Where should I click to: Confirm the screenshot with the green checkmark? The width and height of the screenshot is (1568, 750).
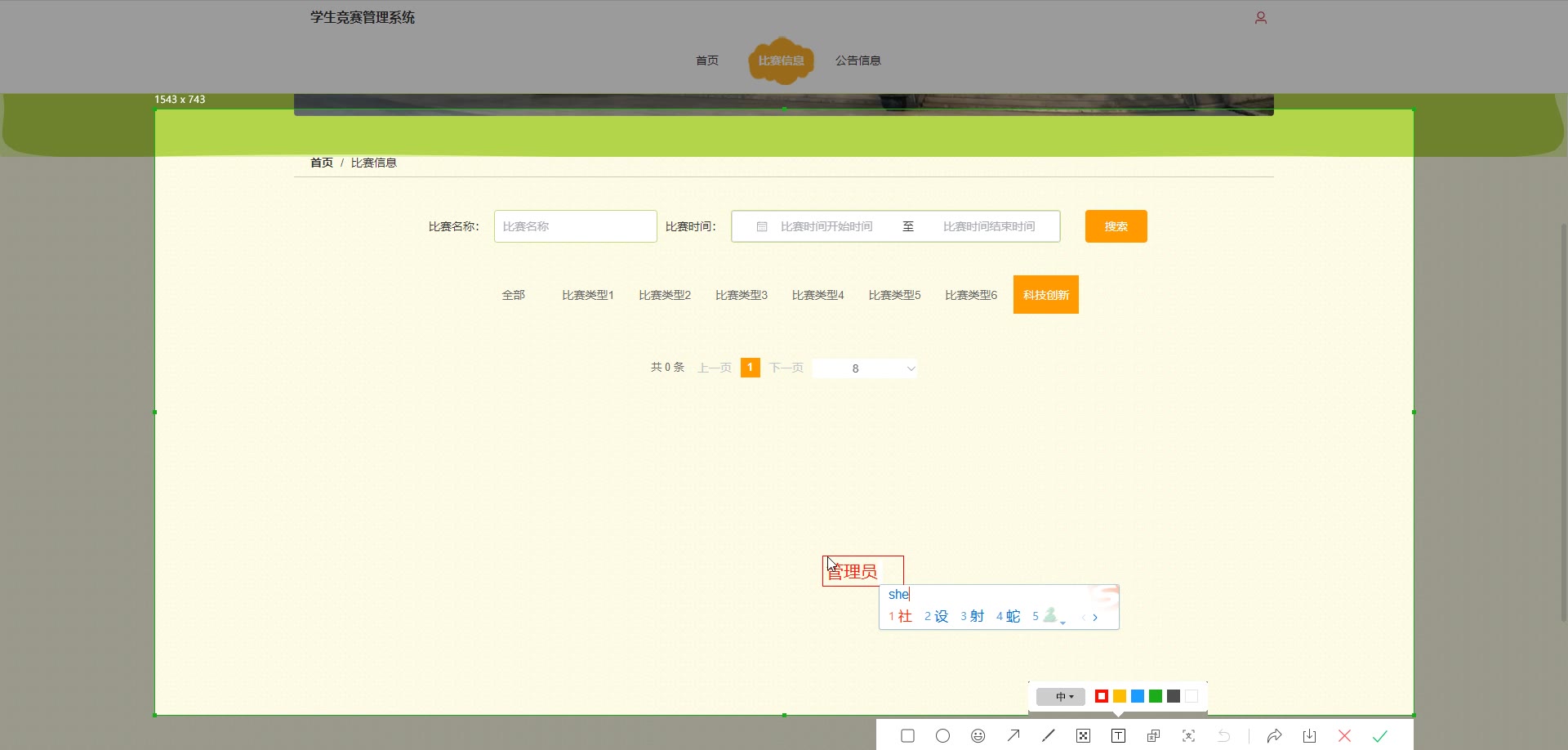click(1380, 736)
